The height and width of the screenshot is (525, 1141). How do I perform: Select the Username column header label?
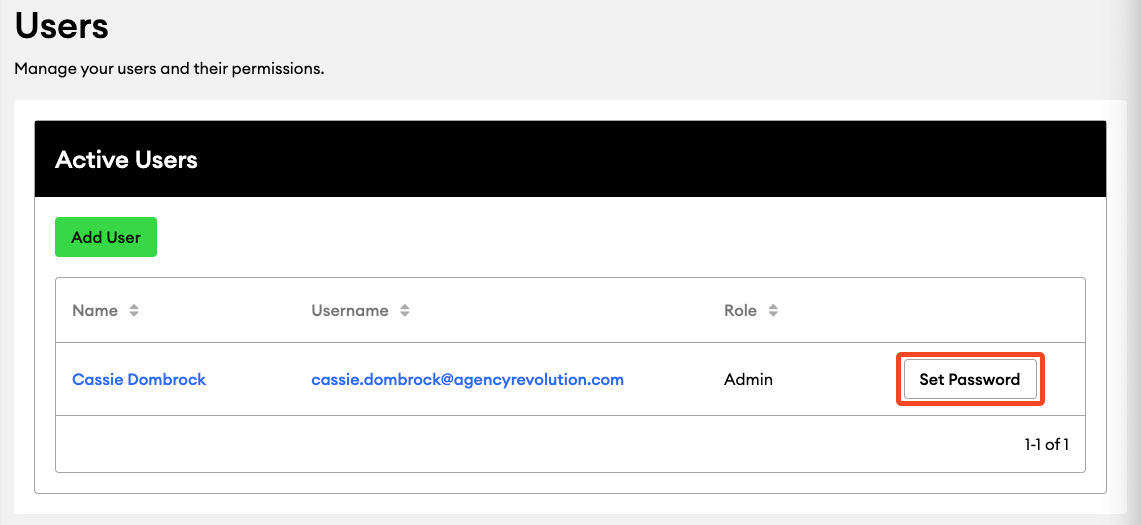pos(350,310)
